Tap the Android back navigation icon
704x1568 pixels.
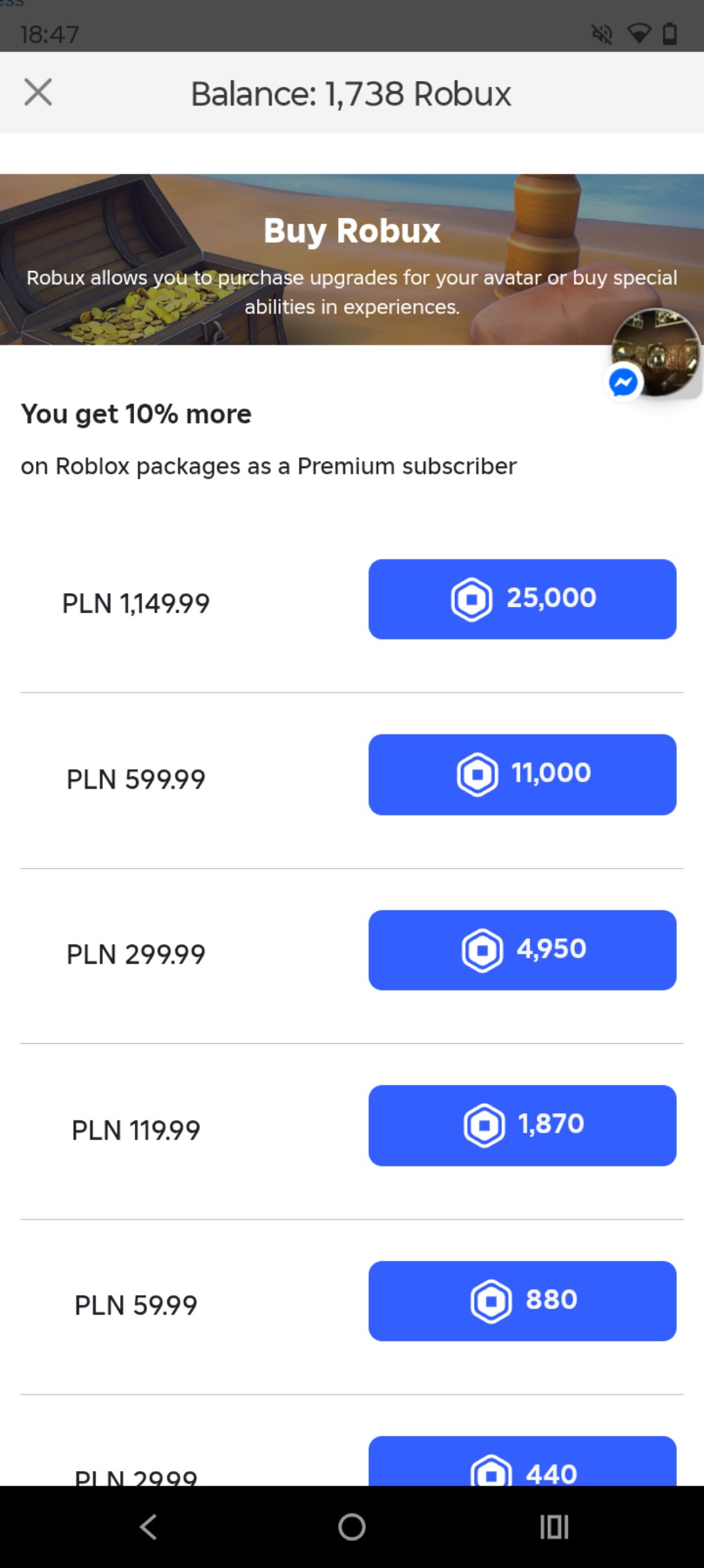click(149, 1527)
